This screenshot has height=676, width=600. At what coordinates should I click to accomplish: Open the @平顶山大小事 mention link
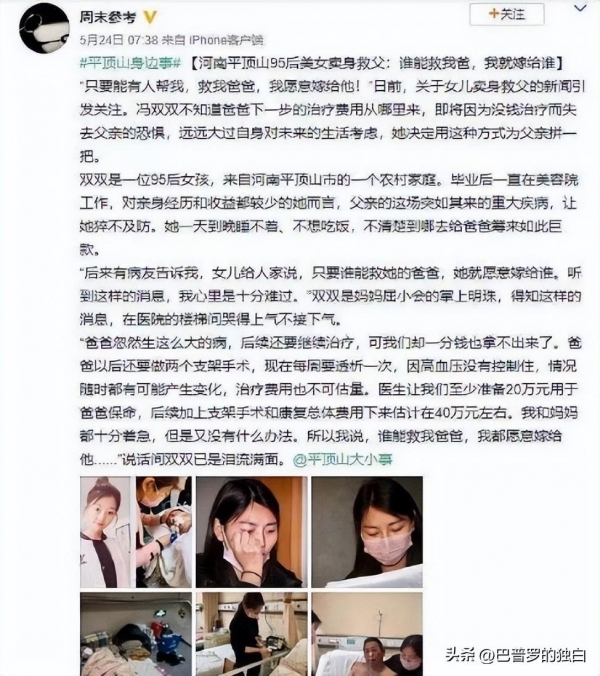click(x=343, y=459)
